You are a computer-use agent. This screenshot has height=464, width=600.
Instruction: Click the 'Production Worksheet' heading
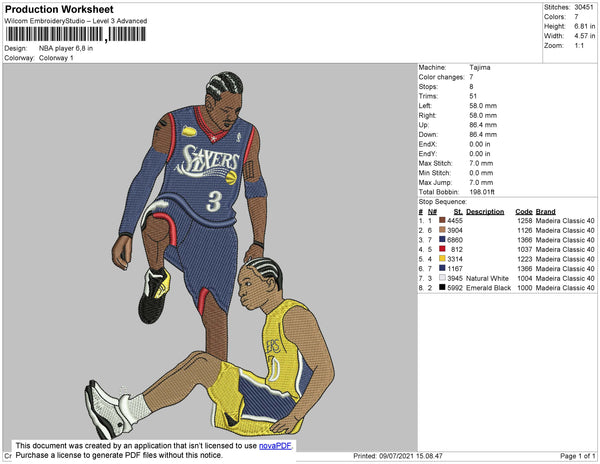[59, 10]
